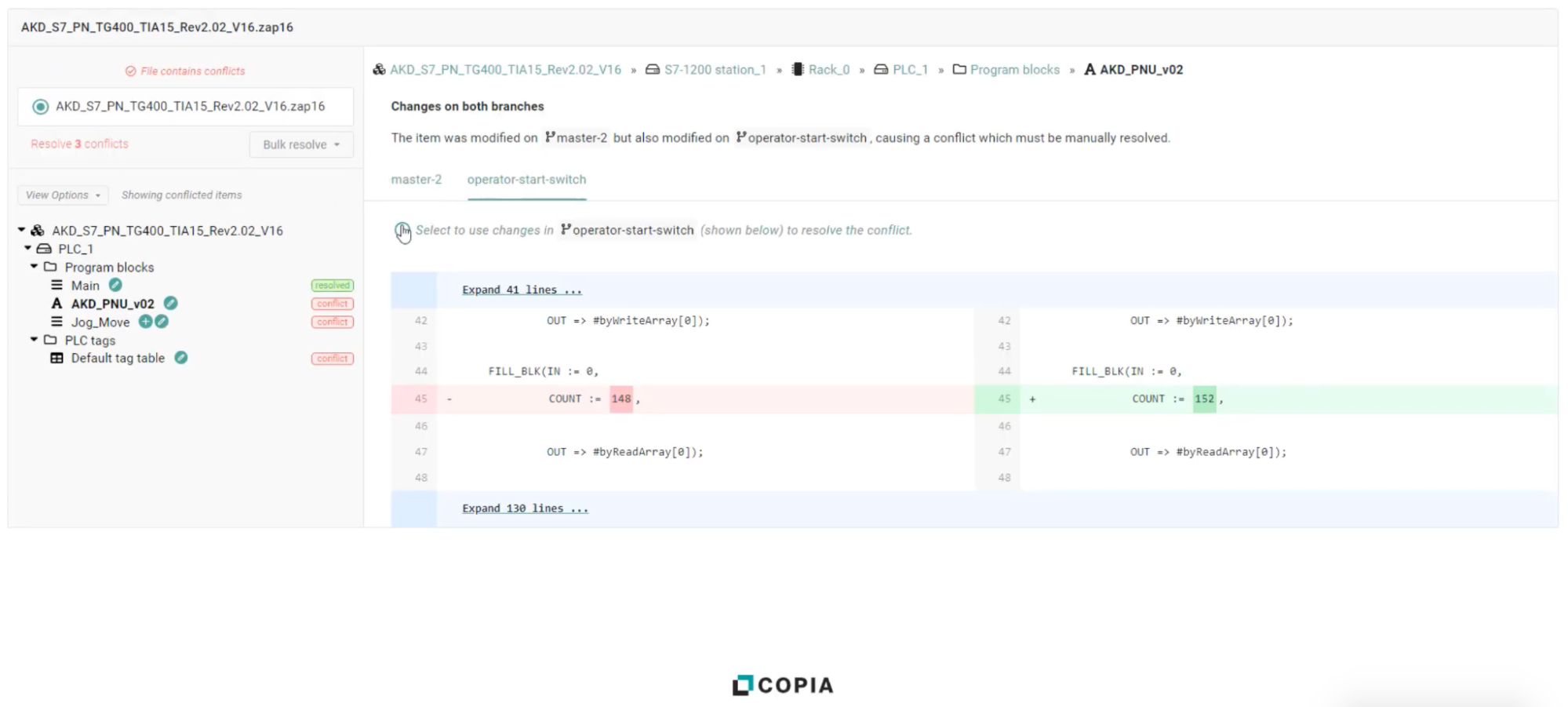This screenshot has width=1568, height=707.
Task: Click the Resolve 3 conflicts text
Action: [x=79, y=144]
